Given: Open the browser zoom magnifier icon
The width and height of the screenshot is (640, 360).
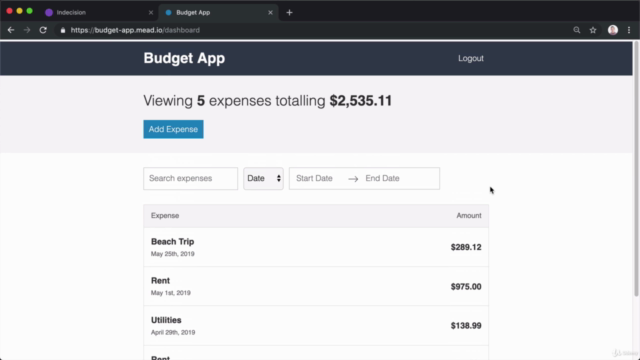Looking at the screenshot, I should 576,30.
